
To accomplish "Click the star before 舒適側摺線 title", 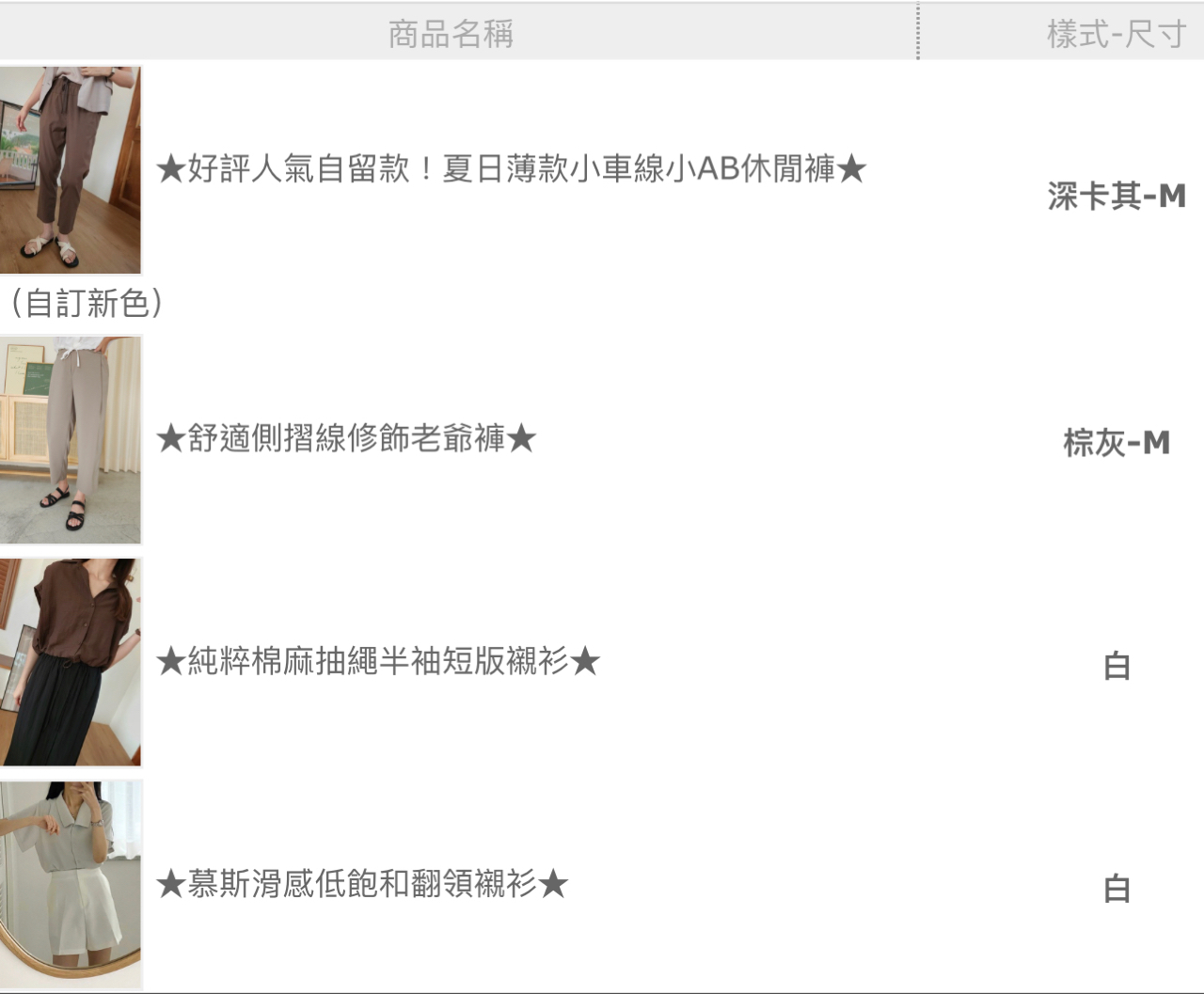I will (x=171, y=439).
